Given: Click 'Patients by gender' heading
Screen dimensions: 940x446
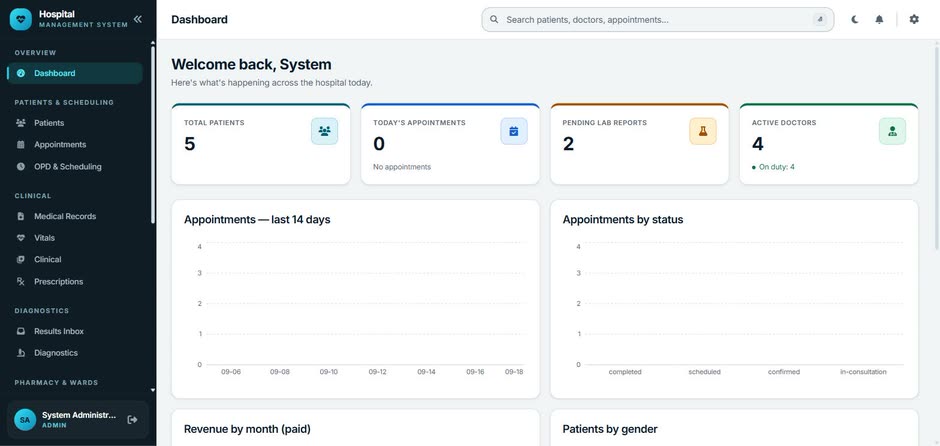Looking at the screenshot, I should [610, 429].
